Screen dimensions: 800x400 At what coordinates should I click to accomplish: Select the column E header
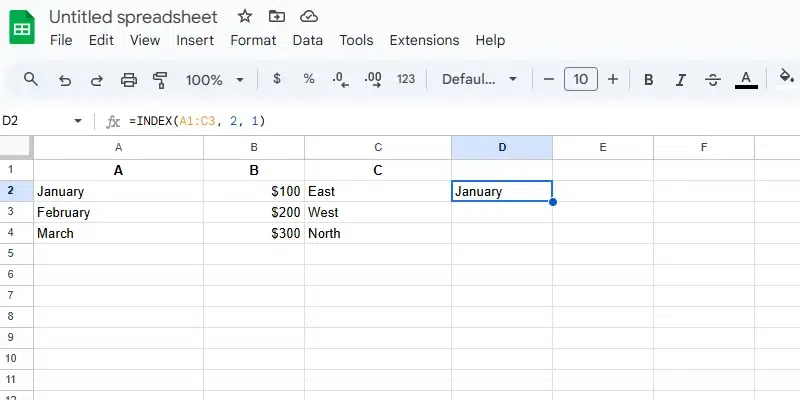[603, 147]
